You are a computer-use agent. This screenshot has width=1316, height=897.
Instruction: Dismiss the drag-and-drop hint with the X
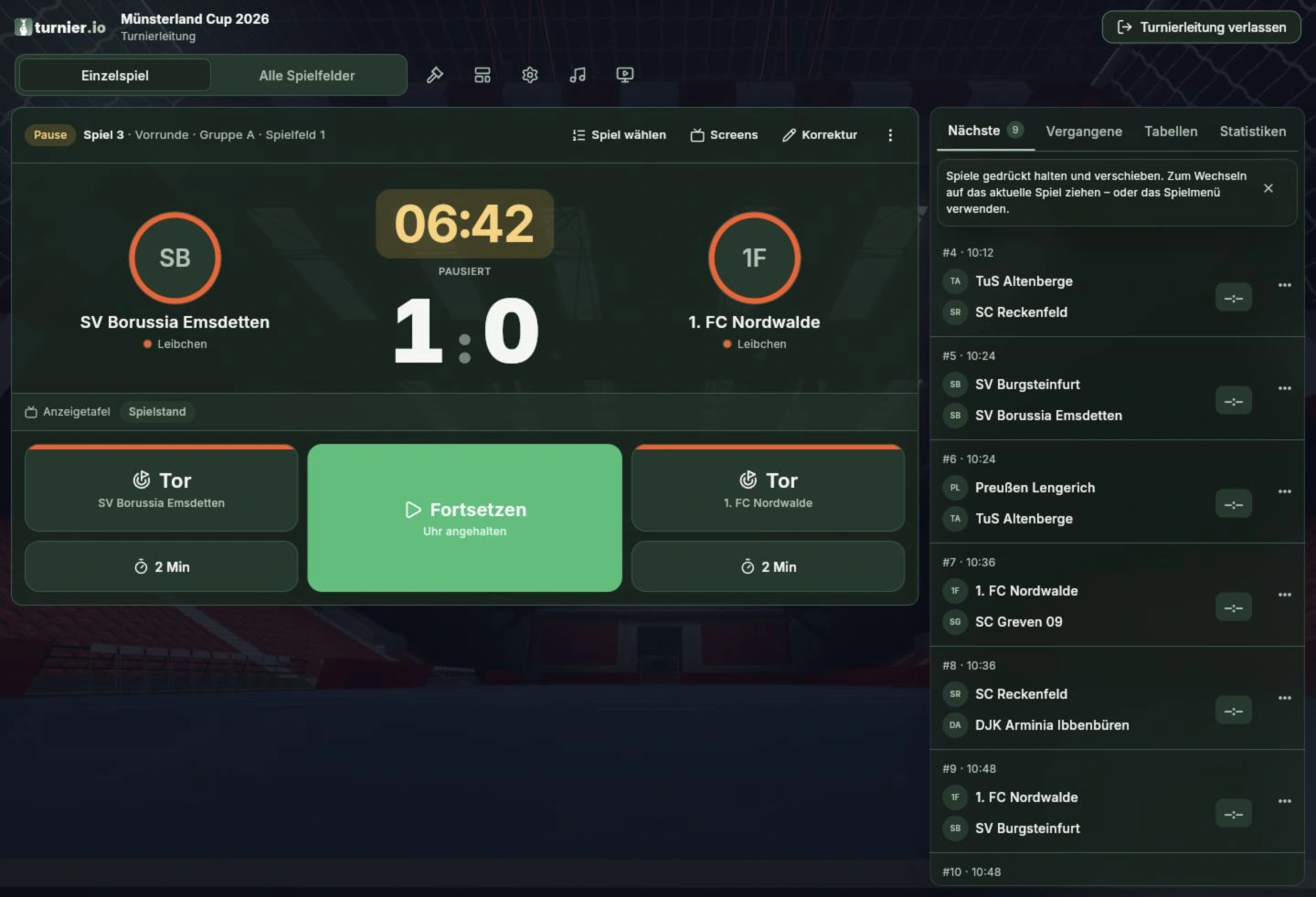1268,188
